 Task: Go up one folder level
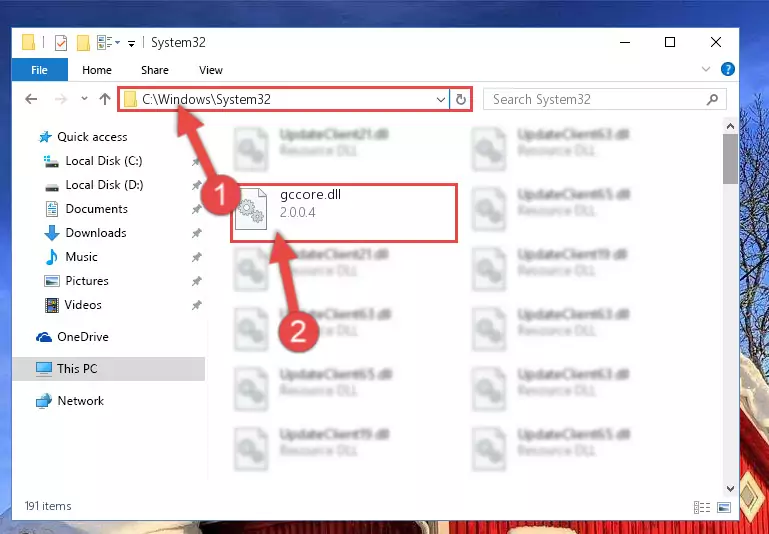[x=104, y=100]
